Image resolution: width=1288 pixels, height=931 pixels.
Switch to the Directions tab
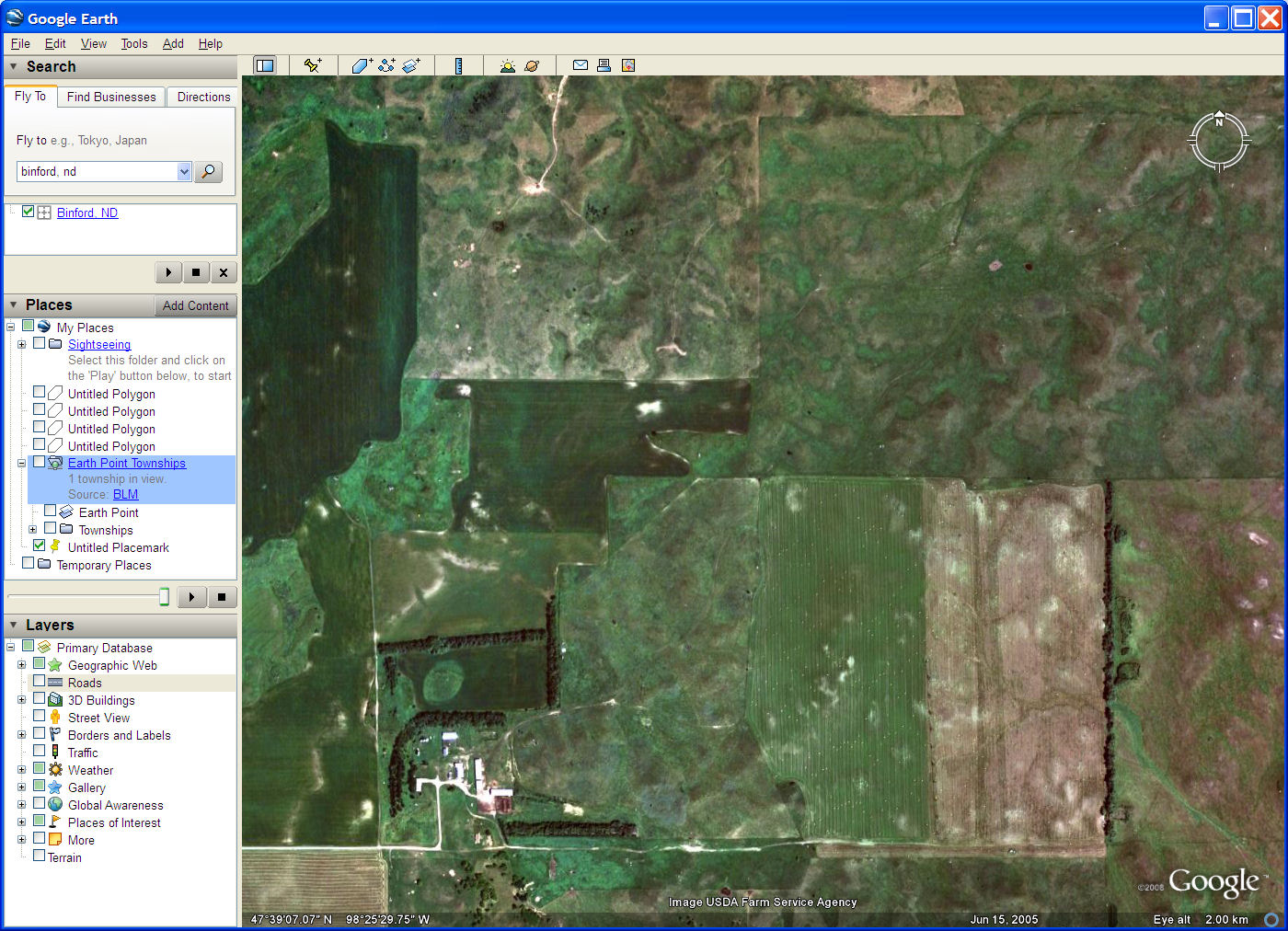[x=203, y=97]
